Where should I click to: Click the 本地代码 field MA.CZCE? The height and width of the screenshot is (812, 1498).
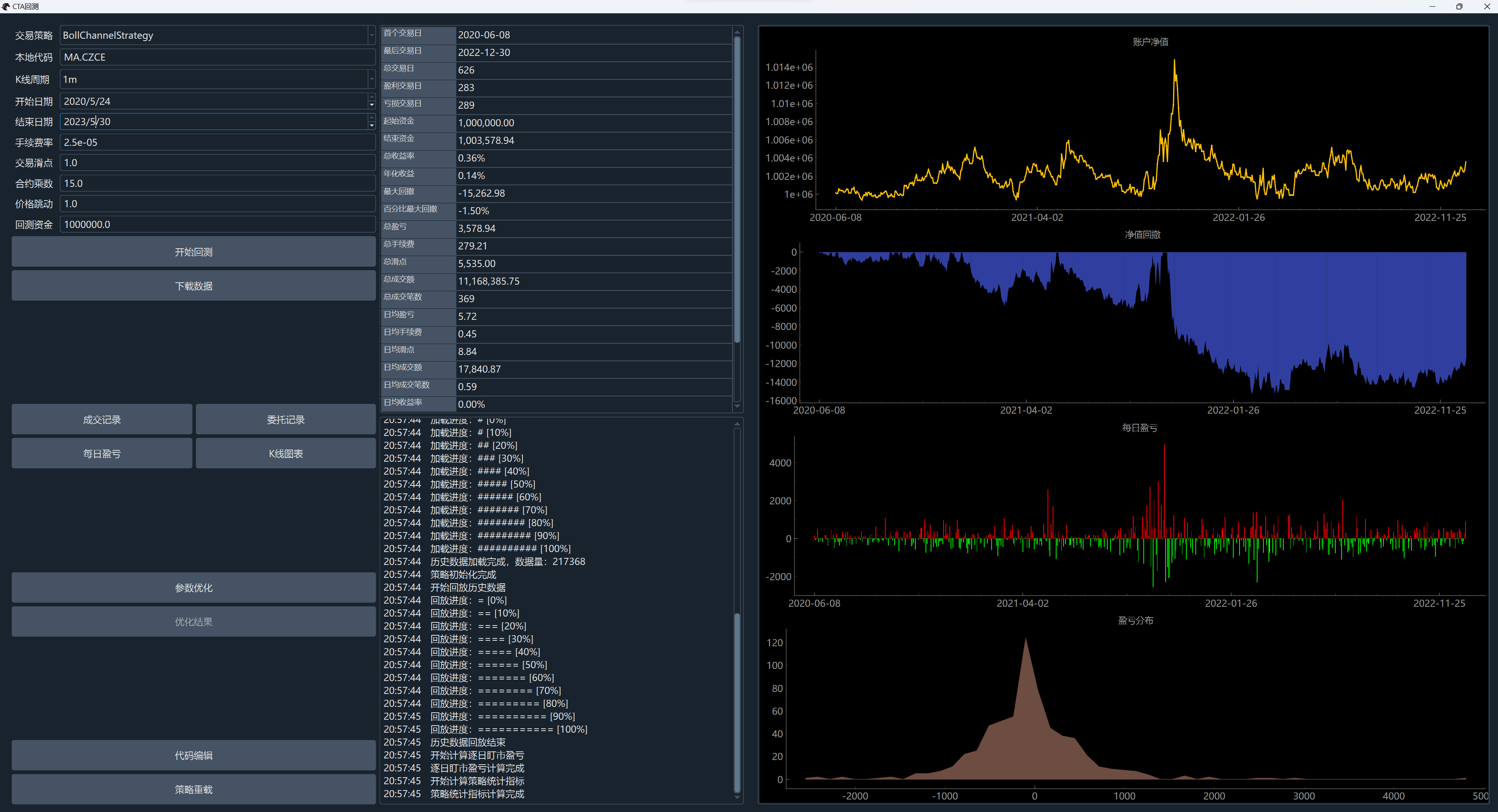coord(217,57)
